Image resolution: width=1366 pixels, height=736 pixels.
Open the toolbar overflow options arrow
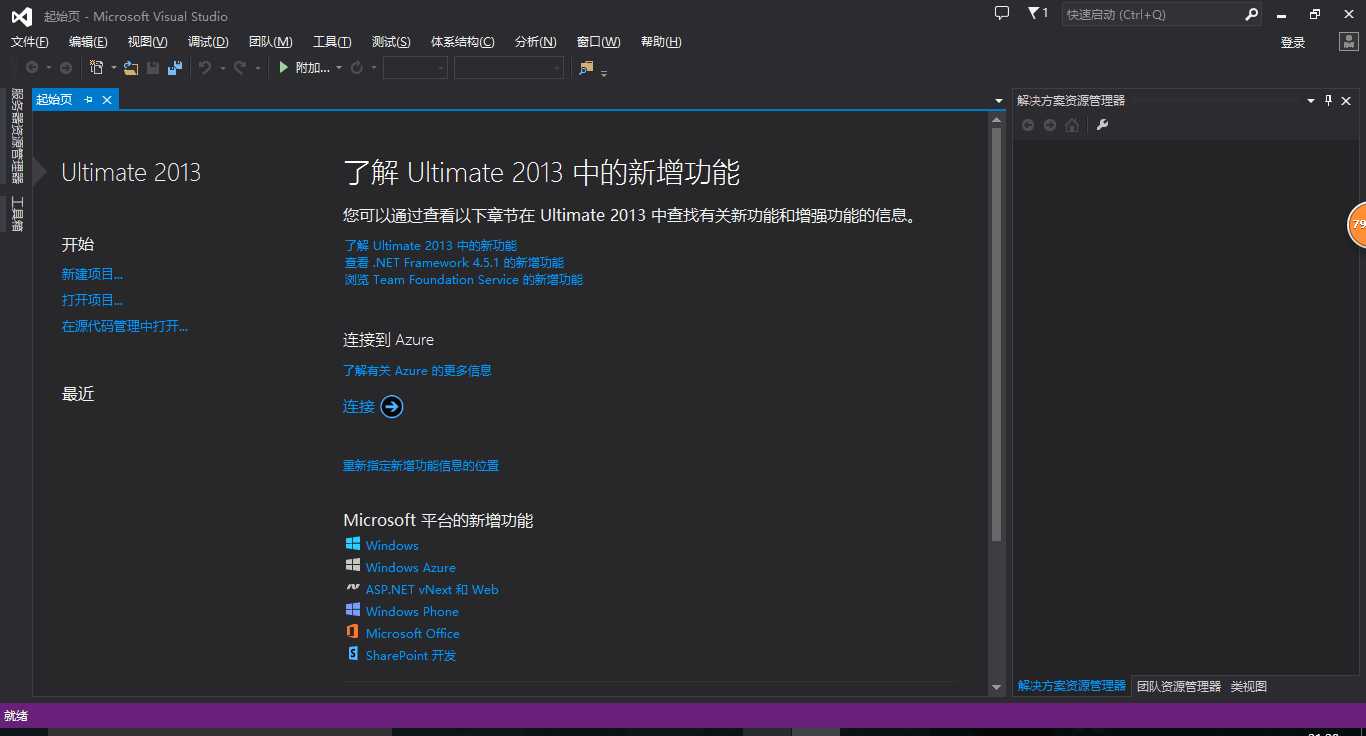pyautogui.click(x=604, y=71)
